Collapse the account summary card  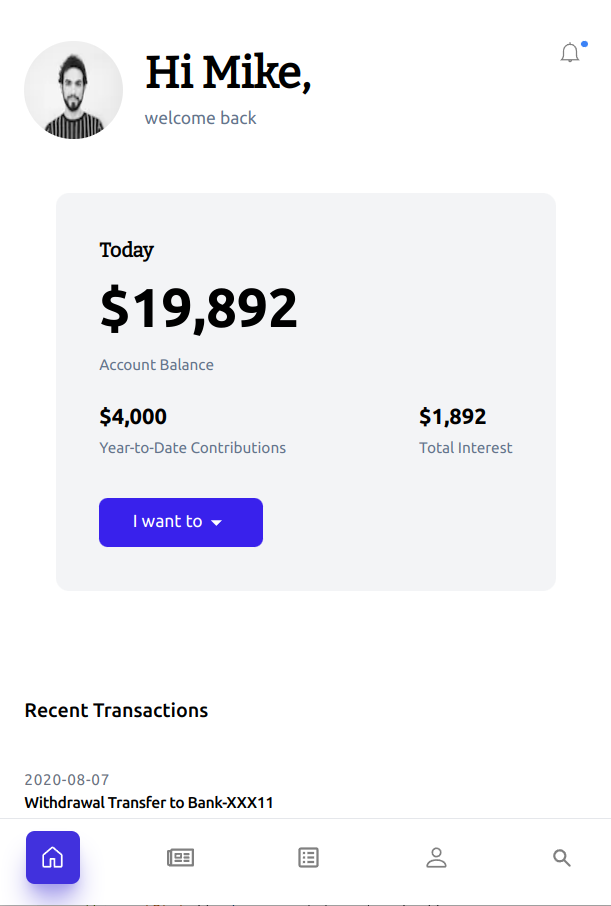pos(306,390)
